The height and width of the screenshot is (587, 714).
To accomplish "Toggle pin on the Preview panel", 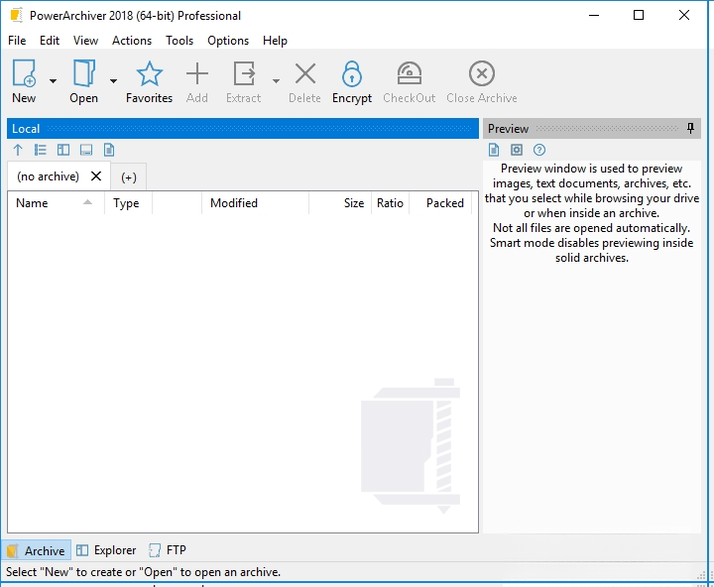I will pyautogui.click(x=690, y=128).
